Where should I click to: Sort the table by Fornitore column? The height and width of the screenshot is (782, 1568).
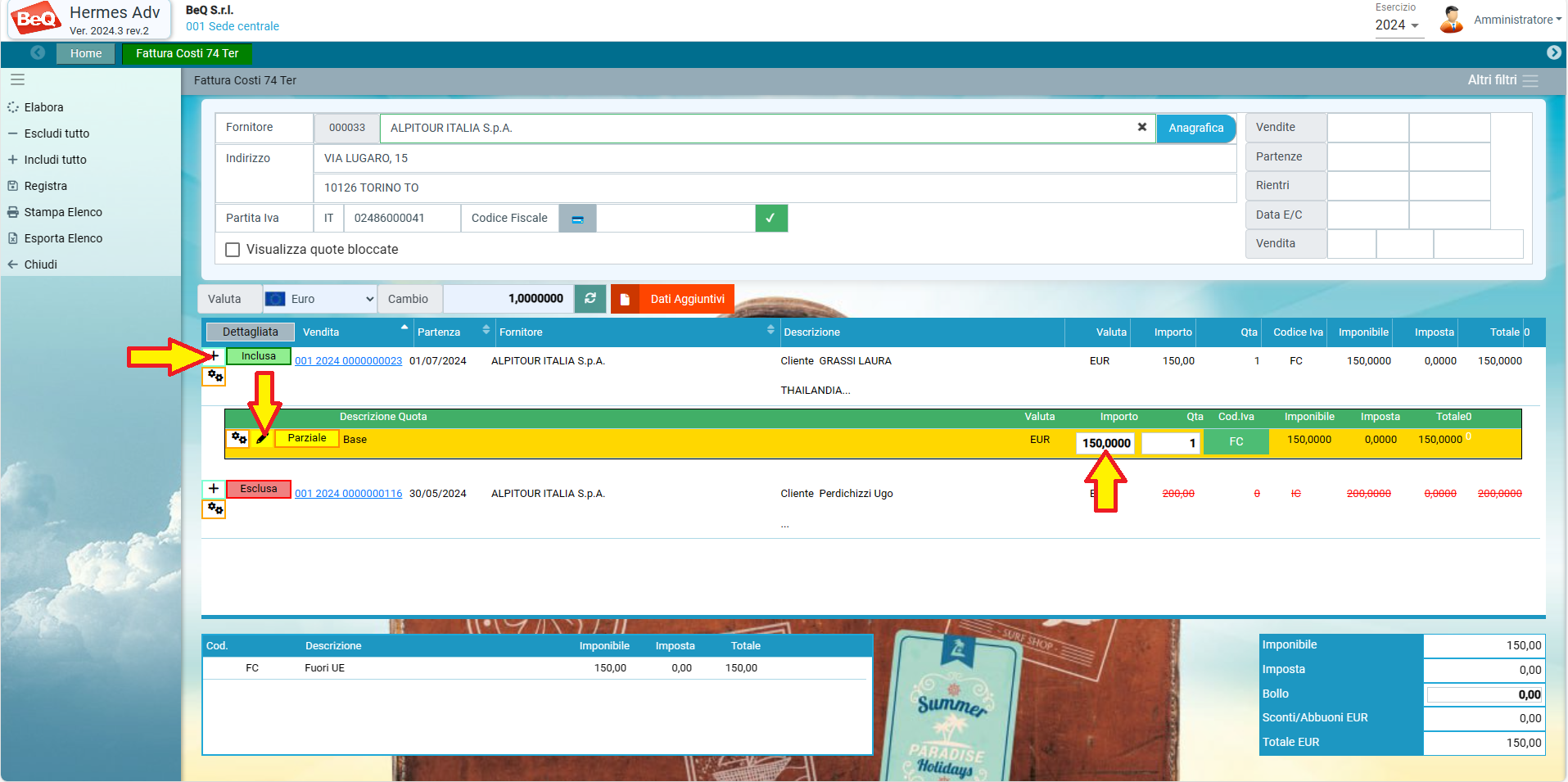(x=637, y=332)
